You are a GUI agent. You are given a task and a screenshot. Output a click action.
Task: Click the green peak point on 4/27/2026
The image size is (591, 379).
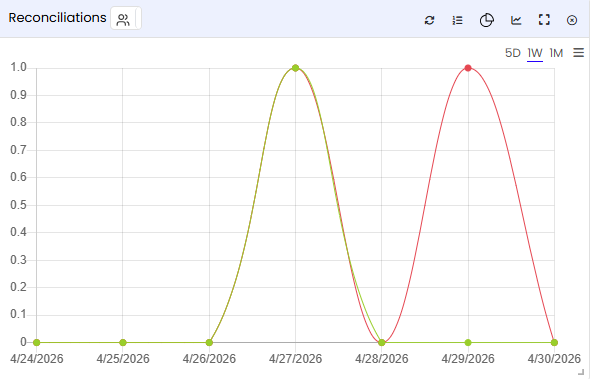click(x=296, y=68)
